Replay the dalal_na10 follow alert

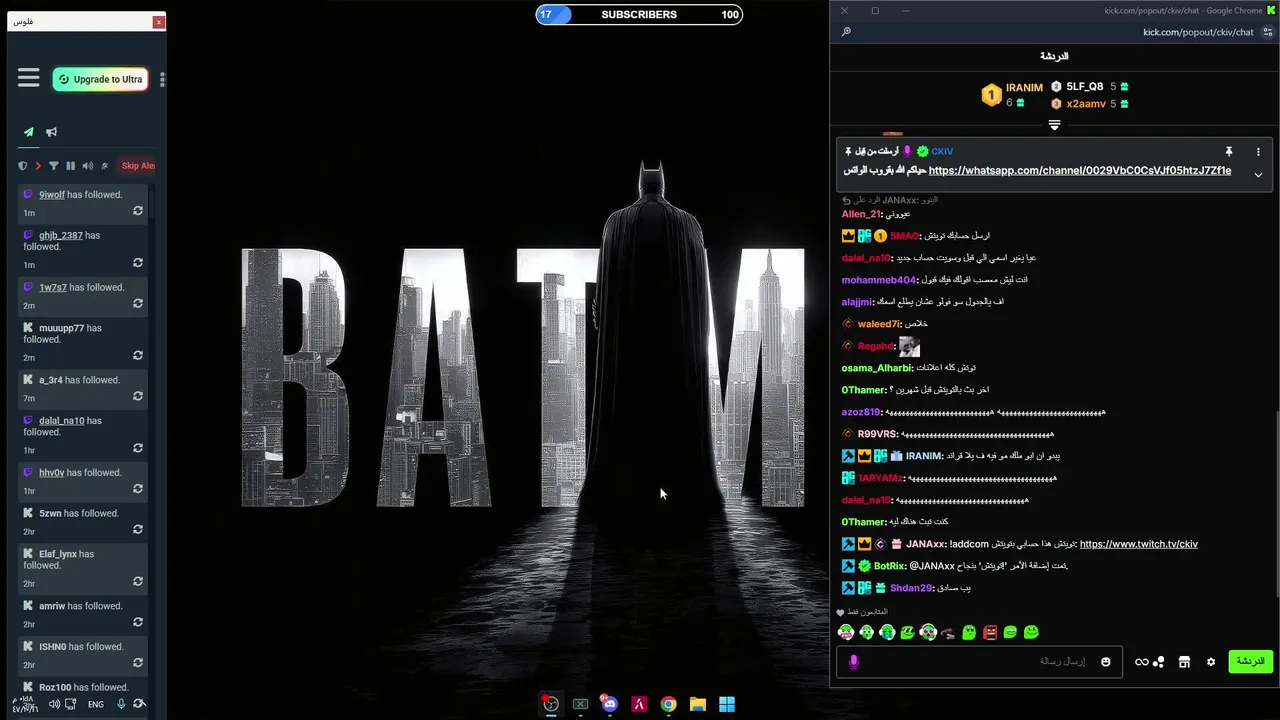138,449
